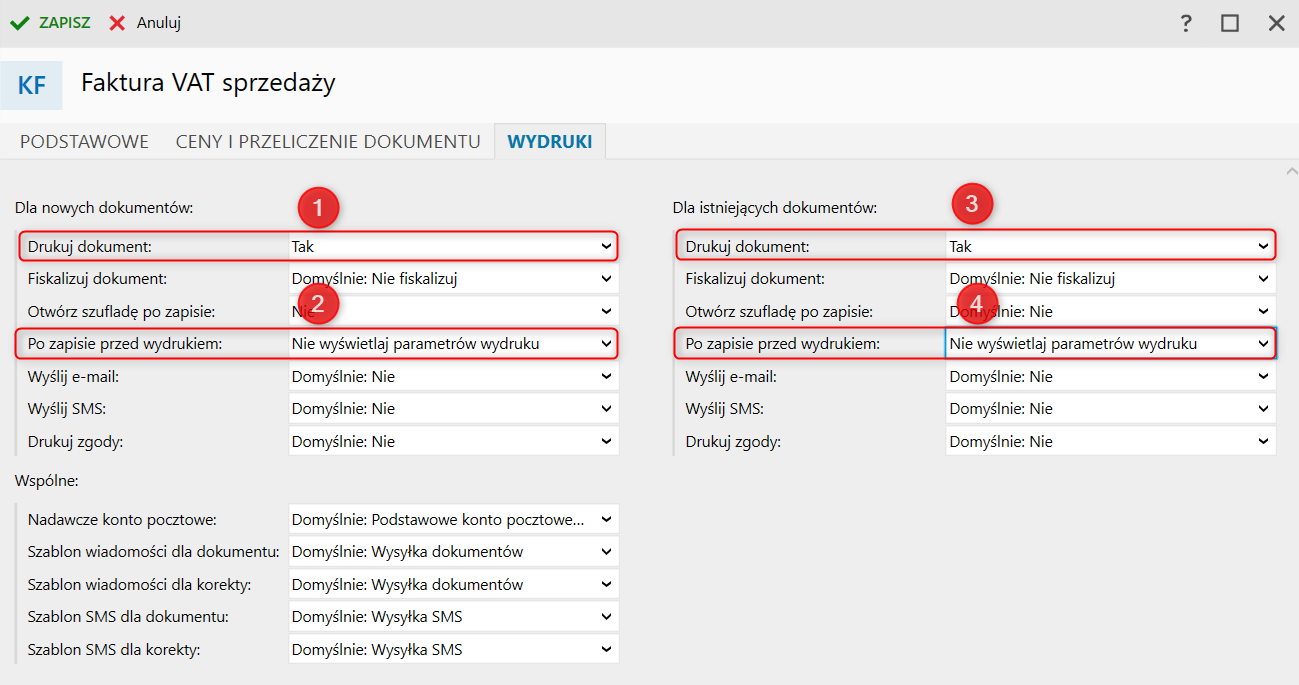Open Wyślij SMS dropdown for existing documents

1111,409
